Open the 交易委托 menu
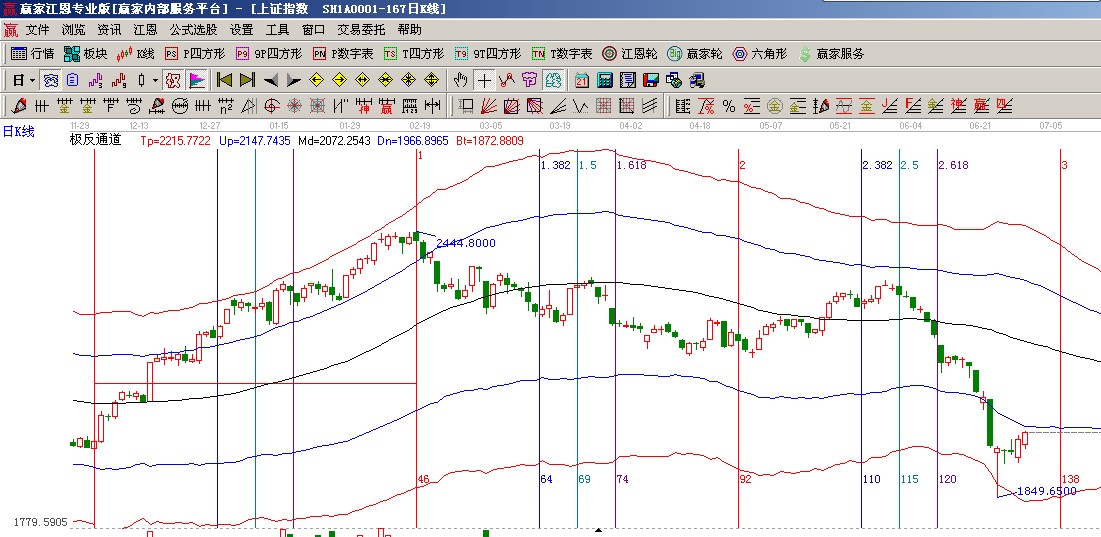Image resolution: width=1101 pixels, height=537 pixels. coord(361,30)
